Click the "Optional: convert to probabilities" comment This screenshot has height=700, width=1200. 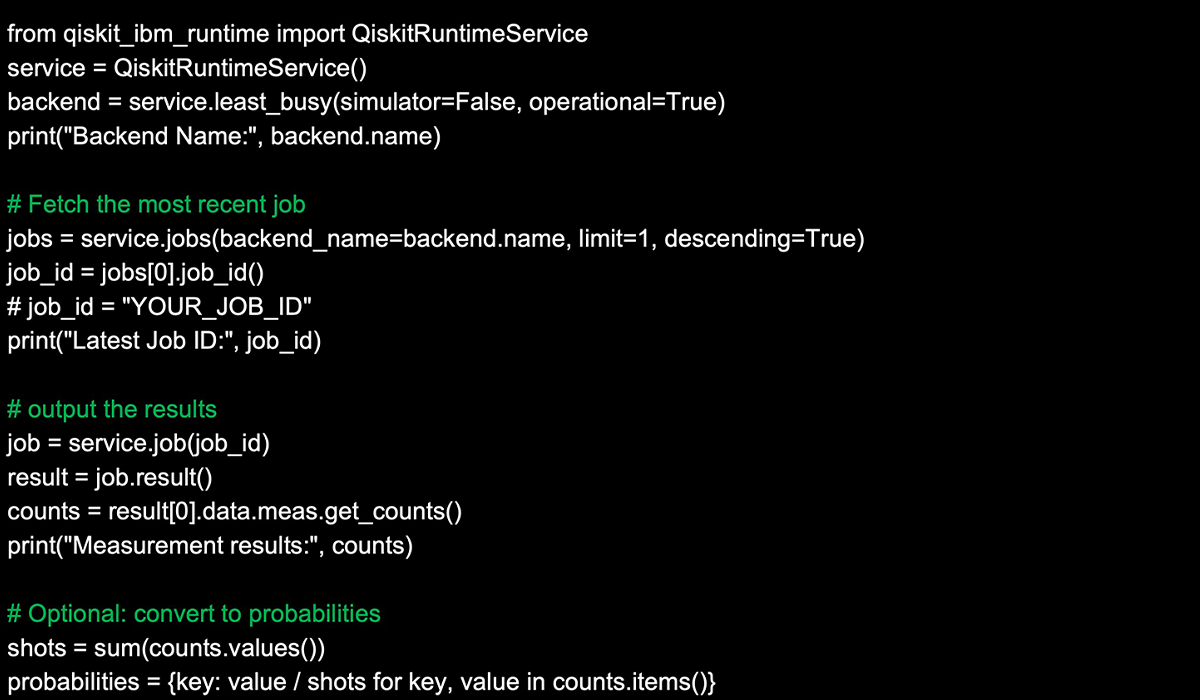pyautogui.click(x=194, y=613)
